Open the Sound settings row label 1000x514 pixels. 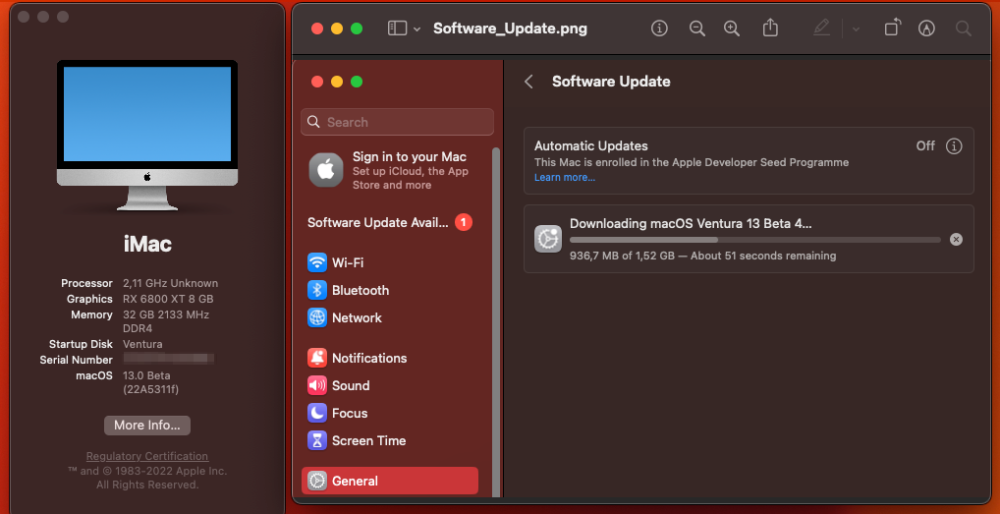click(351, 385)
